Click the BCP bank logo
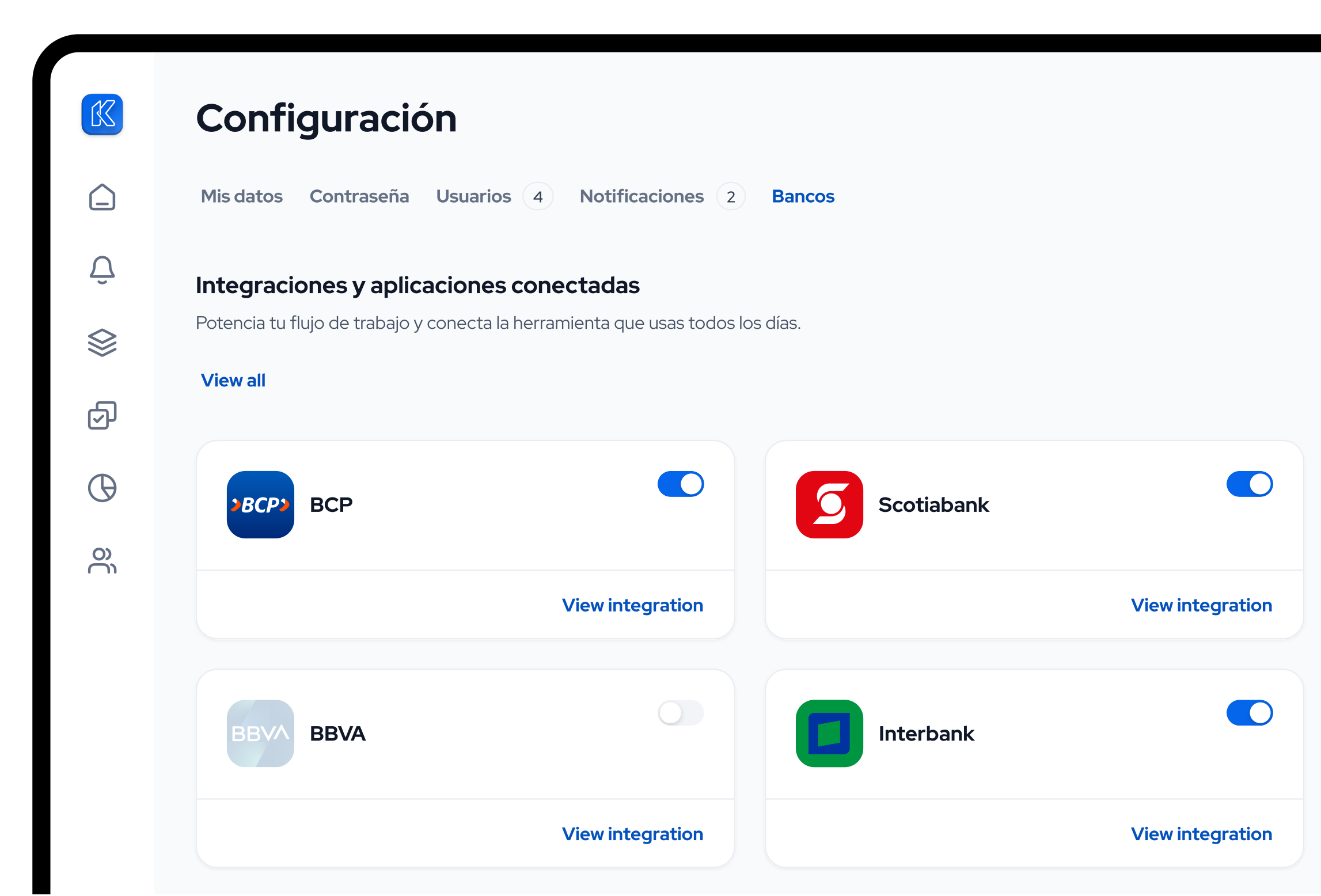 tap(260, 504)
